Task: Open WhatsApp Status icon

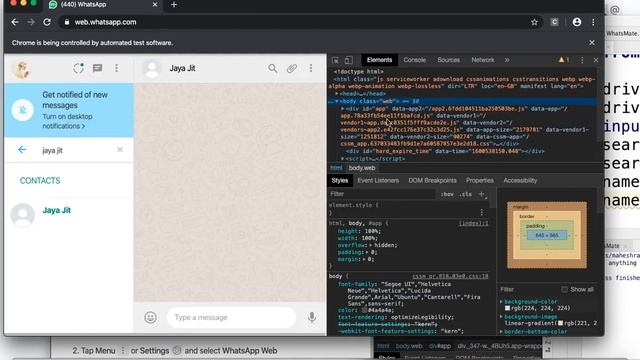Action: (x=78, y=68)
